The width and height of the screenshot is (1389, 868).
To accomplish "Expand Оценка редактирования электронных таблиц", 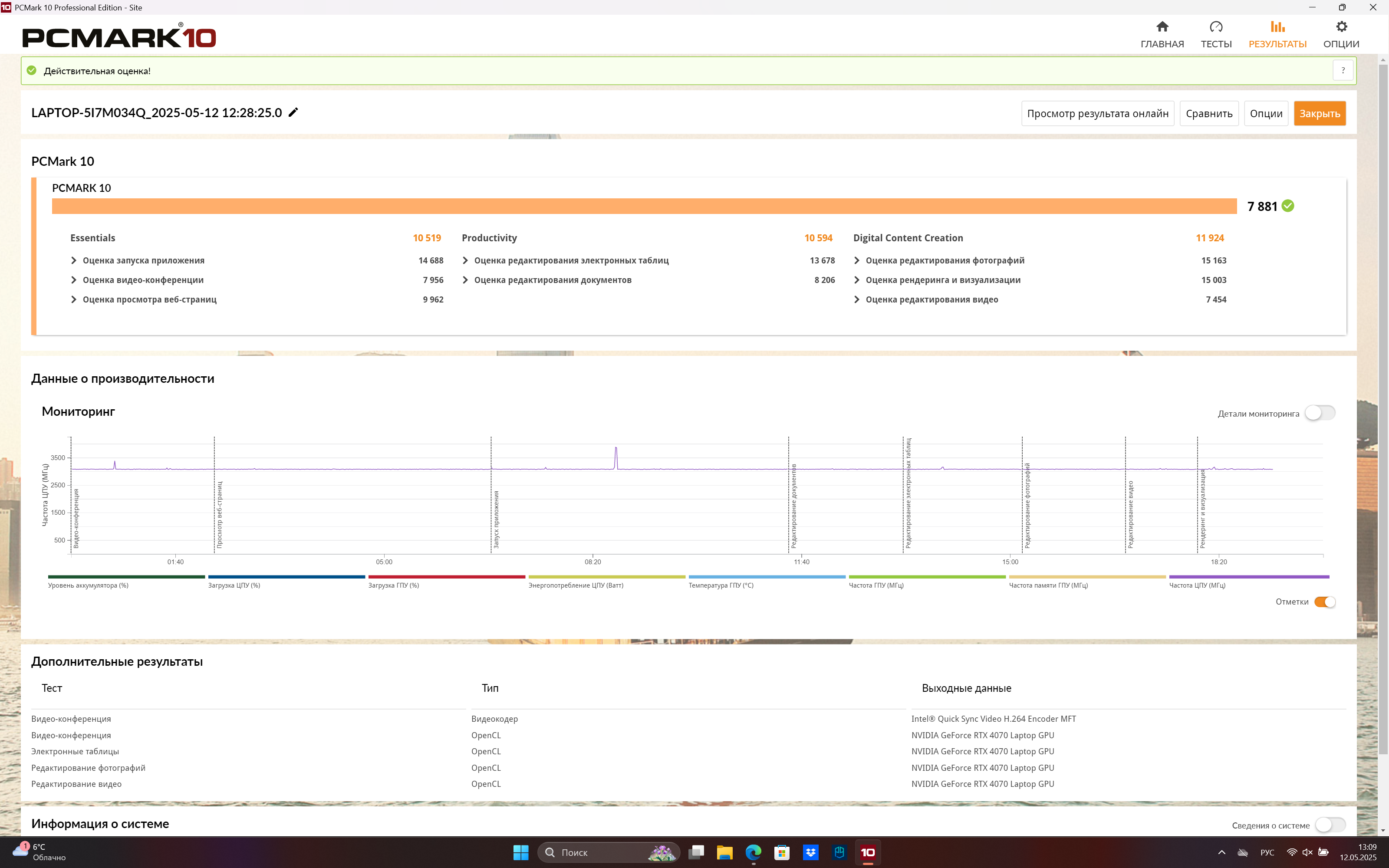I will point(465,260).
